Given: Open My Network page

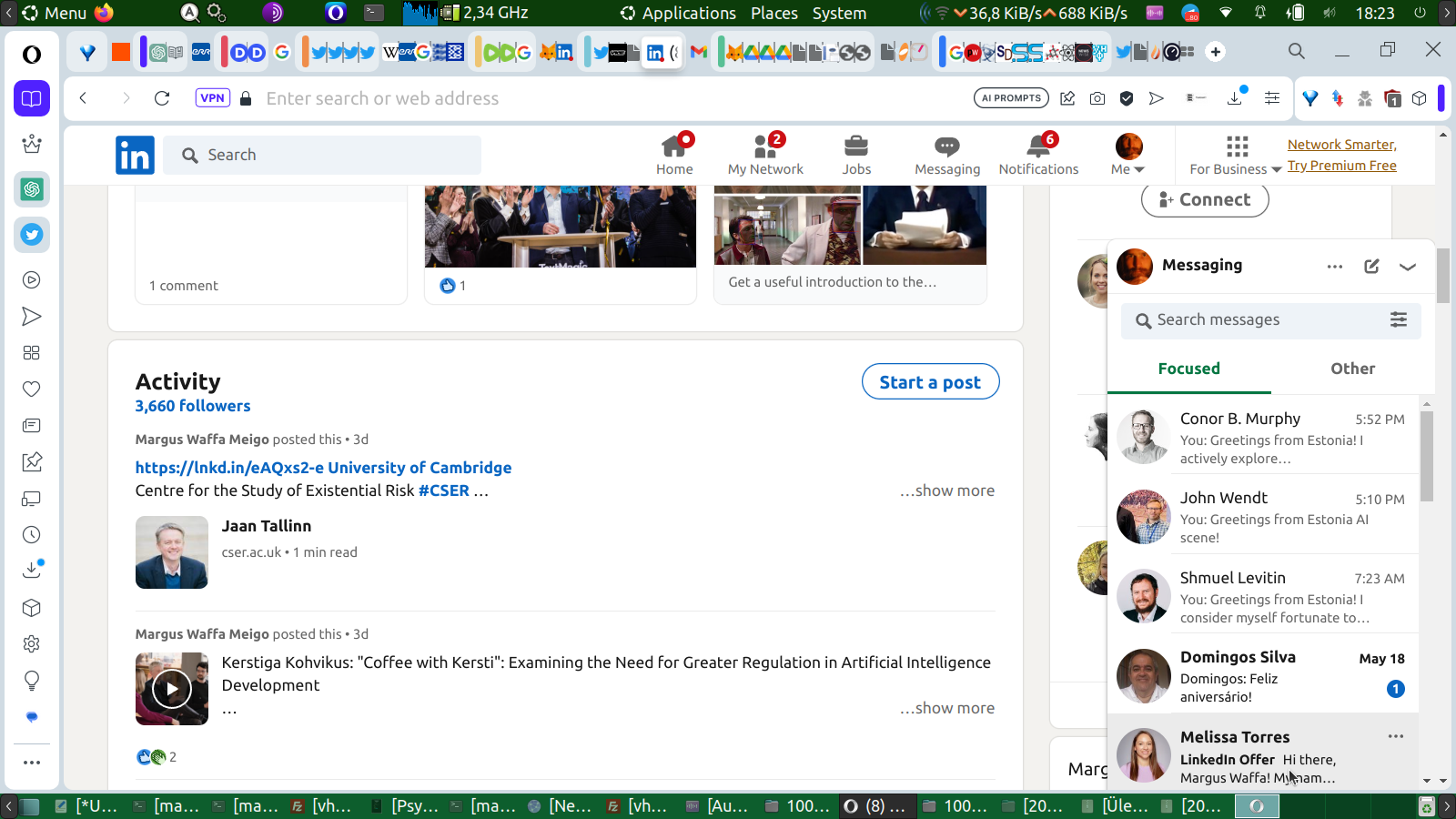Looking at the screenshot, I should [x=765, y=155].
